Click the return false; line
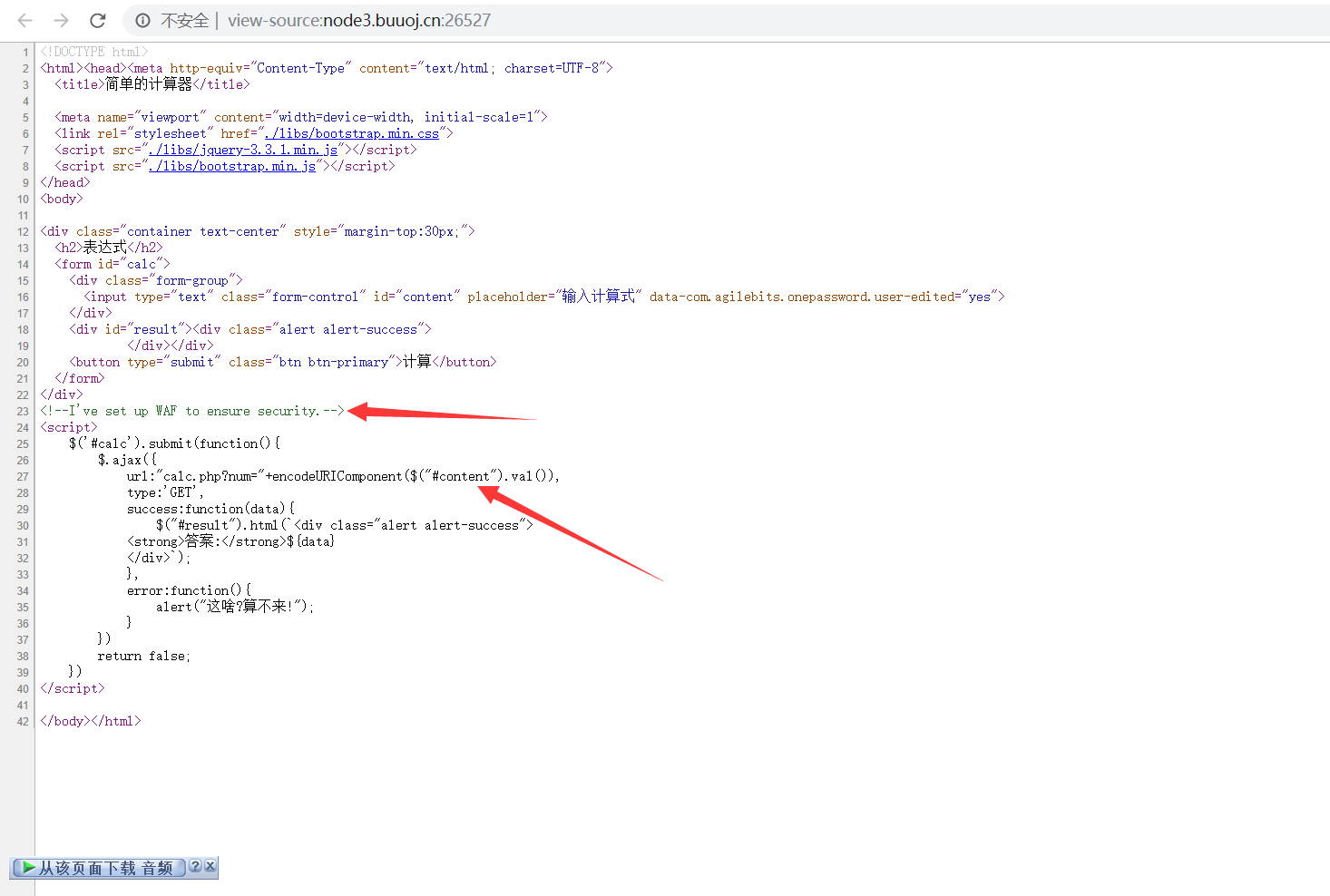Viewport: 1330px width, 896px height. [x=144, y=656]
